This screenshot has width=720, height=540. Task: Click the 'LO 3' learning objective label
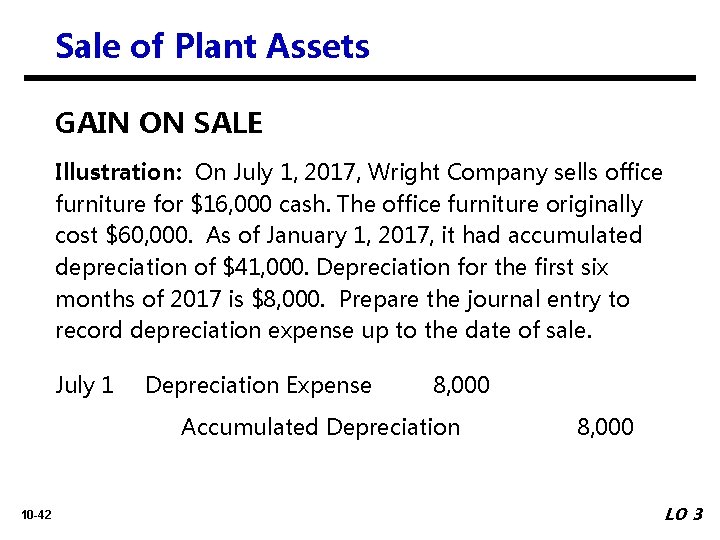coord(684,514)
